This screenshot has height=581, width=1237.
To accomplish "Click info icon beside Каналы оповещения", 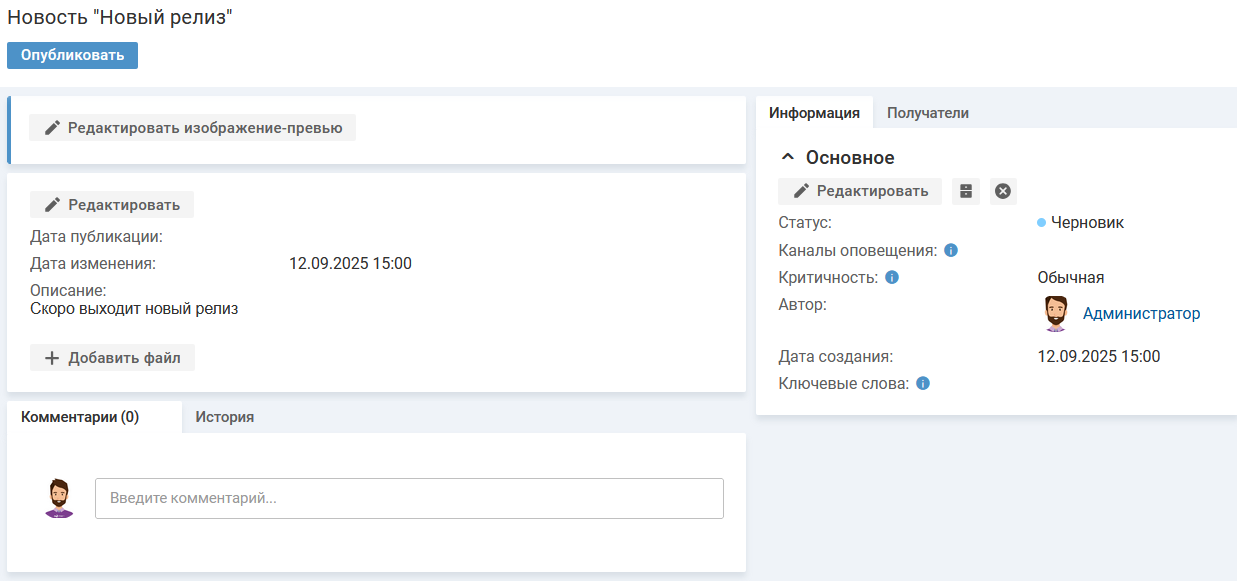I will [x=951, y=250].
